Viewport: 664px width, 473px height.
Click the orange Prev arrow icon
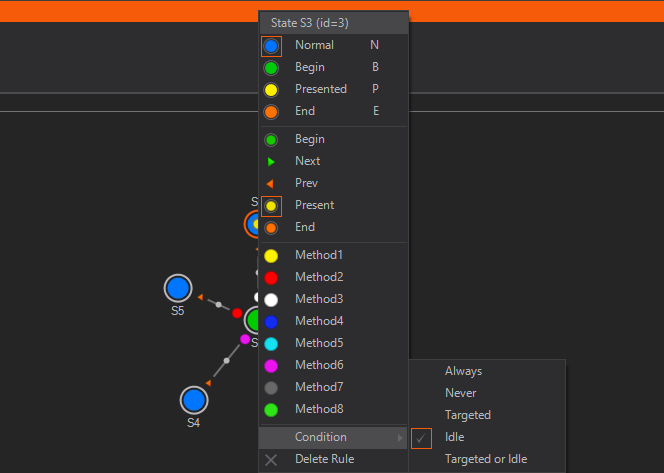(x=271, y=184)
